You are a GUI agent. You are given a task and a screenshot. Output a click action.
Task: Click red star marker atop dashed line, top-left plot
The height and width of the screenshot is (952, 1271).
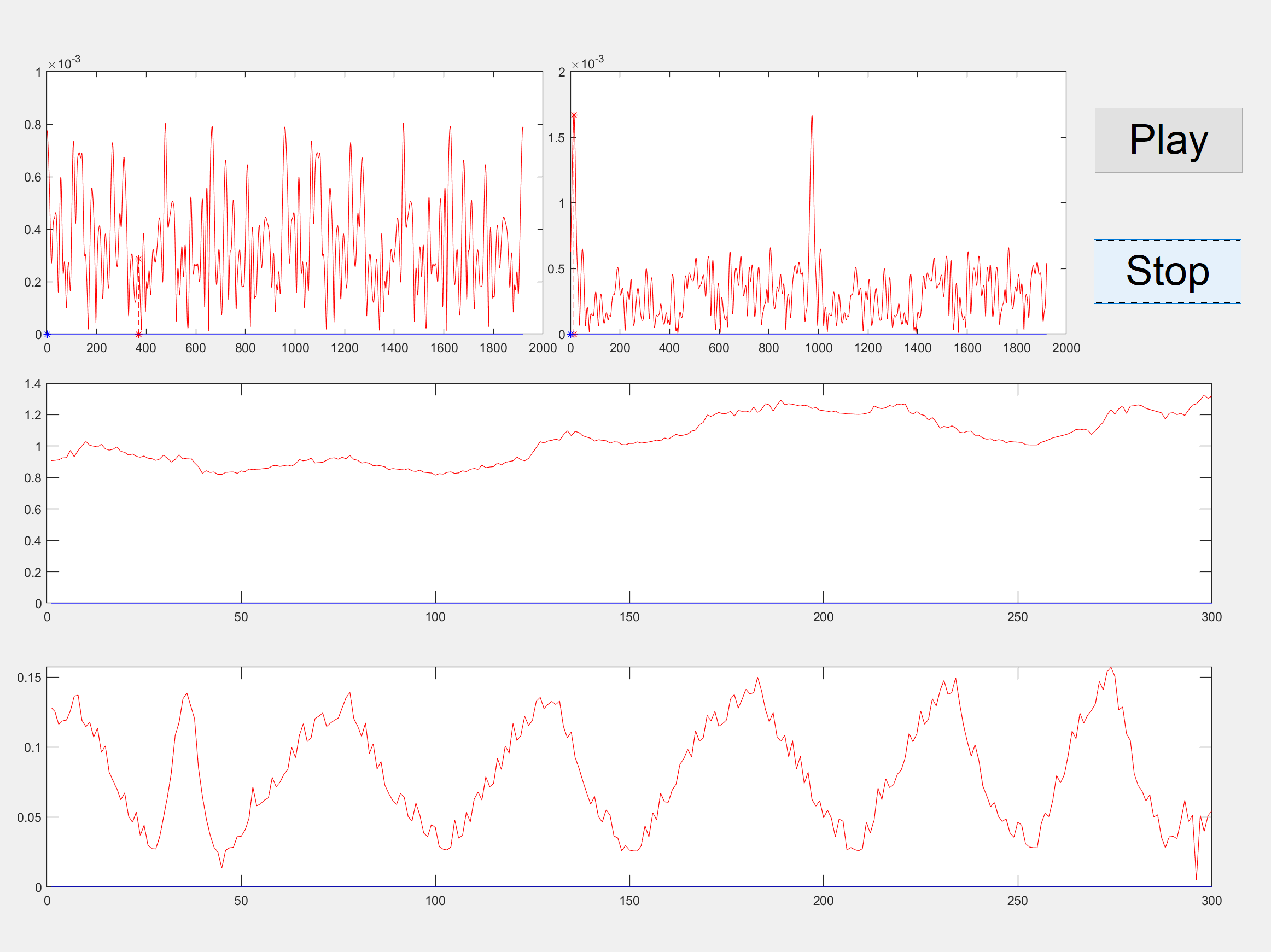click(x=138, y=259)
